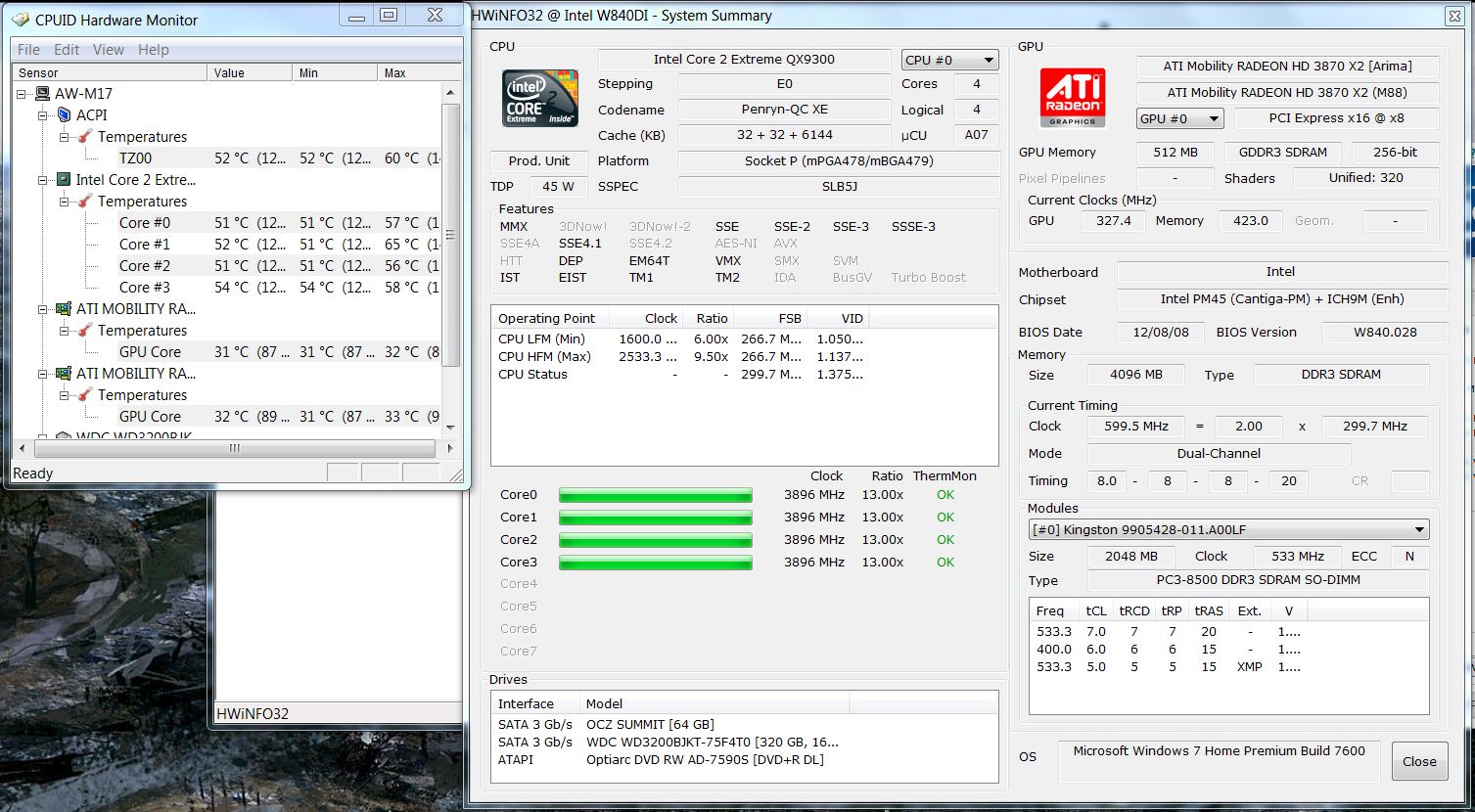The image size is (1475, 812).
Task: Click the Hardware Monitor horizontal scrollbar
Action: click(x=235, y=448)
